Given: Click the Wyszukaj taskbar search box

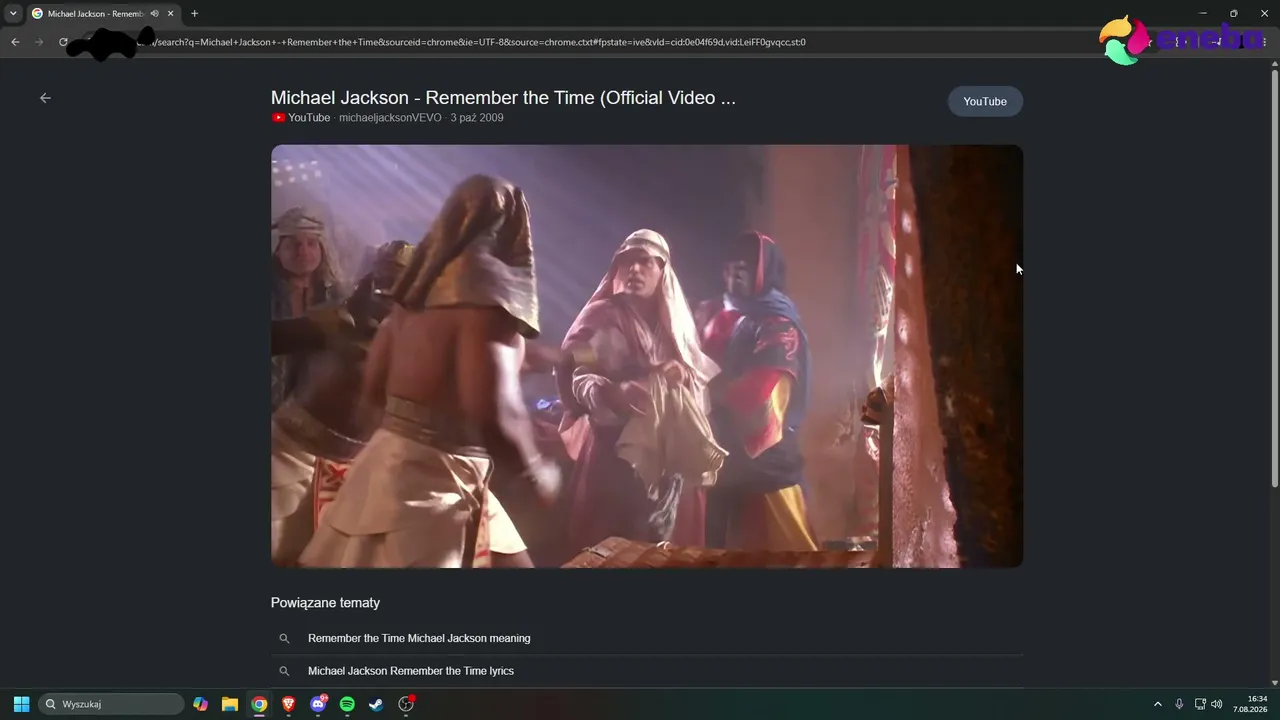Looking at the screenshot, I should 111,704.
